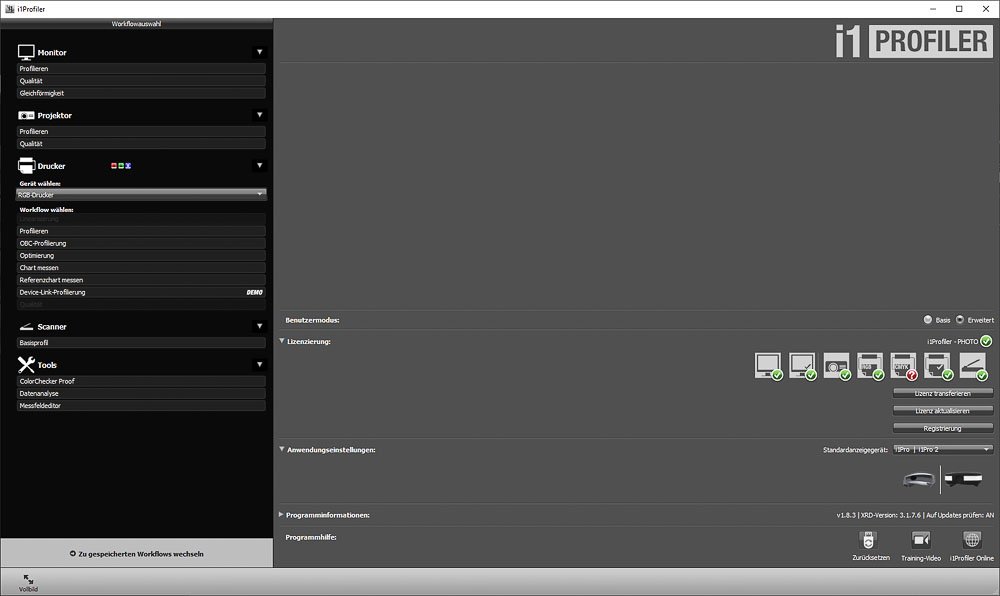This screenshot has height=596, width=1000.
Task: Collapse the Anwendungseinstellungen section triangle
Action: pyautogui.click(x=282, y=449)
